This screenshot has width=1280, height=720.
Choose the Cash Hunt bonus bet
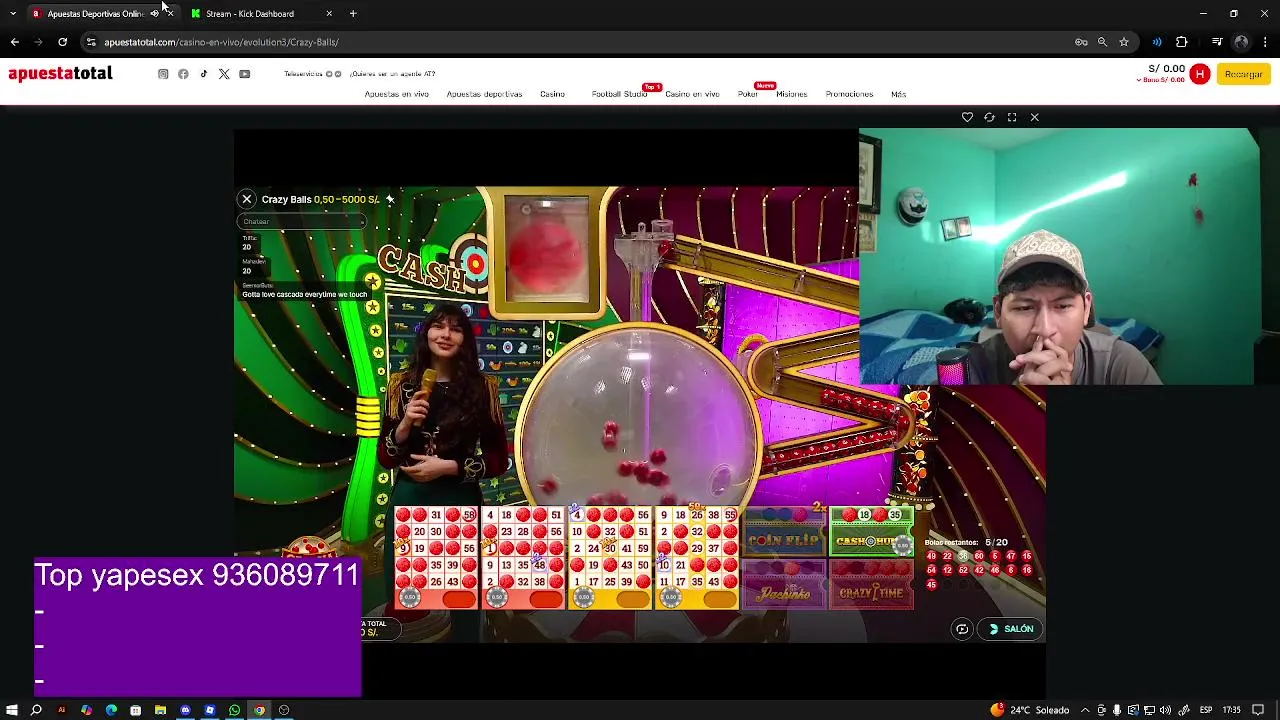click(x=871, y=533)
